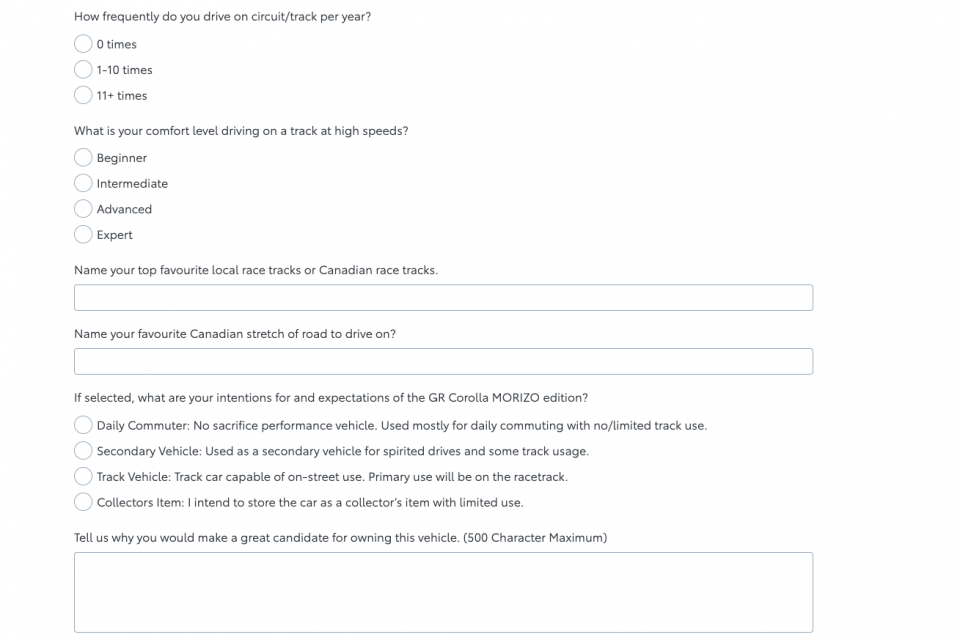Select Expert comfort level

(83, 235)
